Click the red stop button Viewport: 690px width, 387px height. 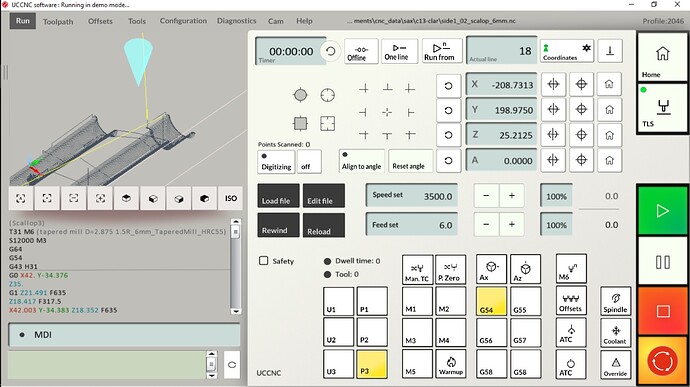click(x=662, y=311)
